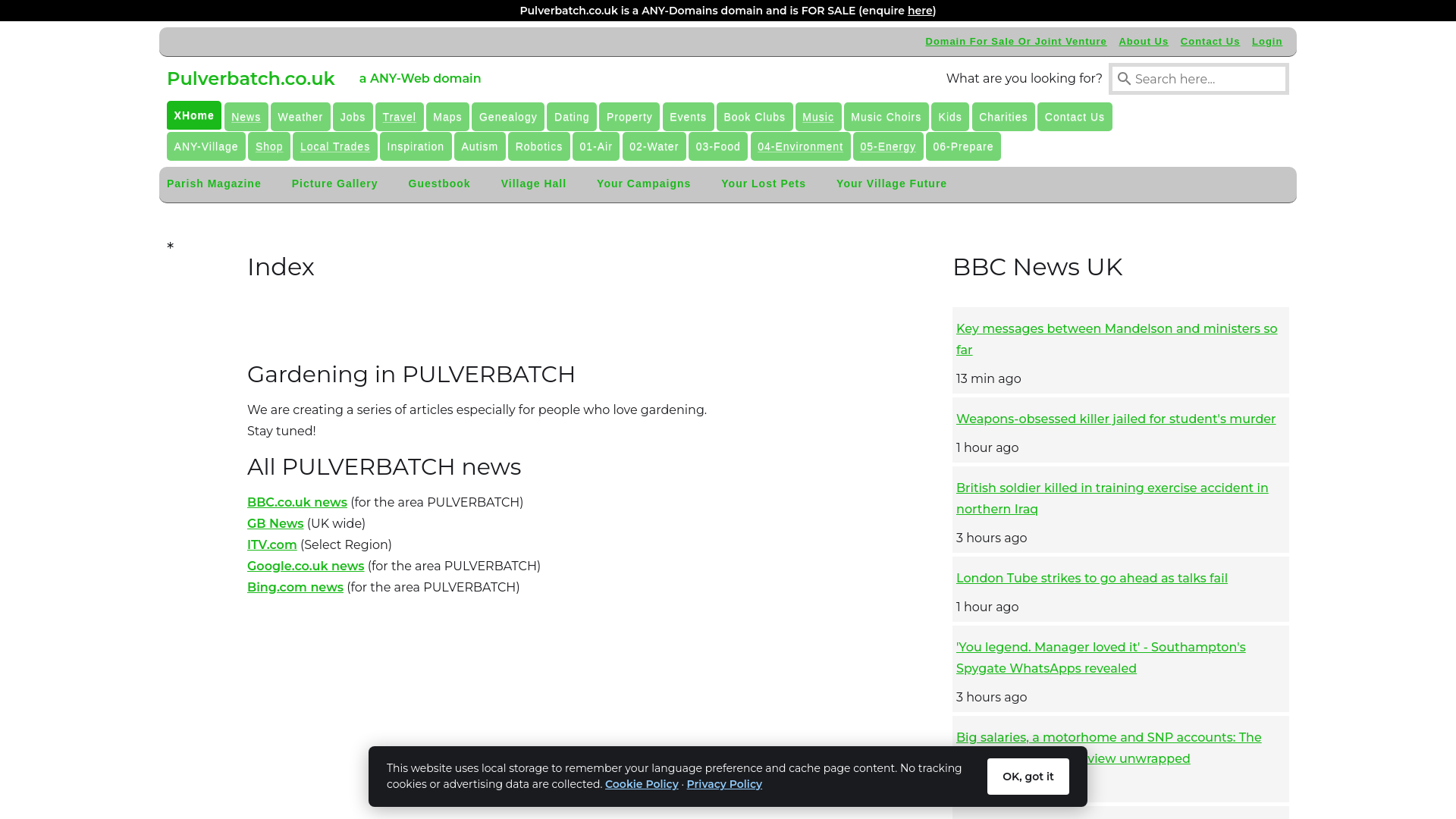Image resolution: width=1456 pixels, height=819 pixels.
Task: Click the green Contact Us menu button
Action: [1075, 117]
